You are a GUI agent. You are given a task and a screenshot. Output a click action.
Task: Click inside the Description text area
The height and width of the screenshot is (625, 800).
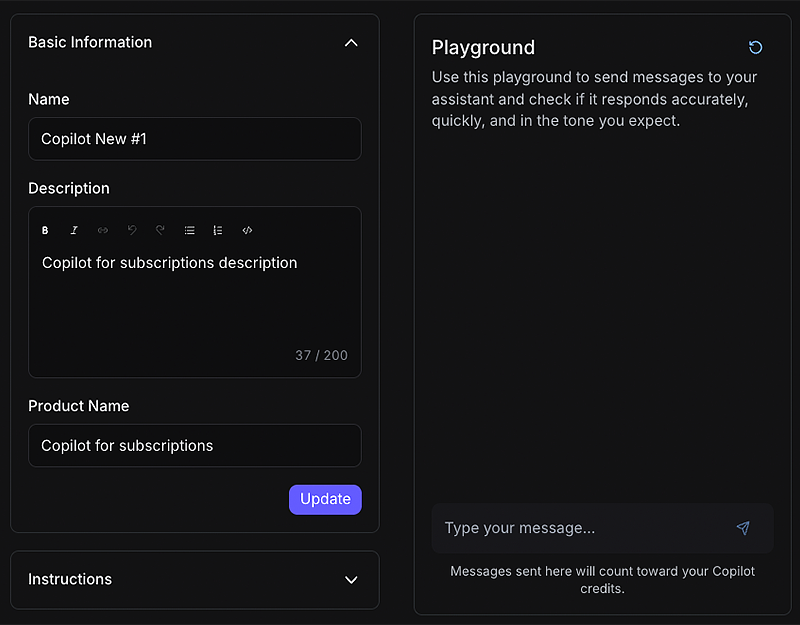(x=195, y=300)
